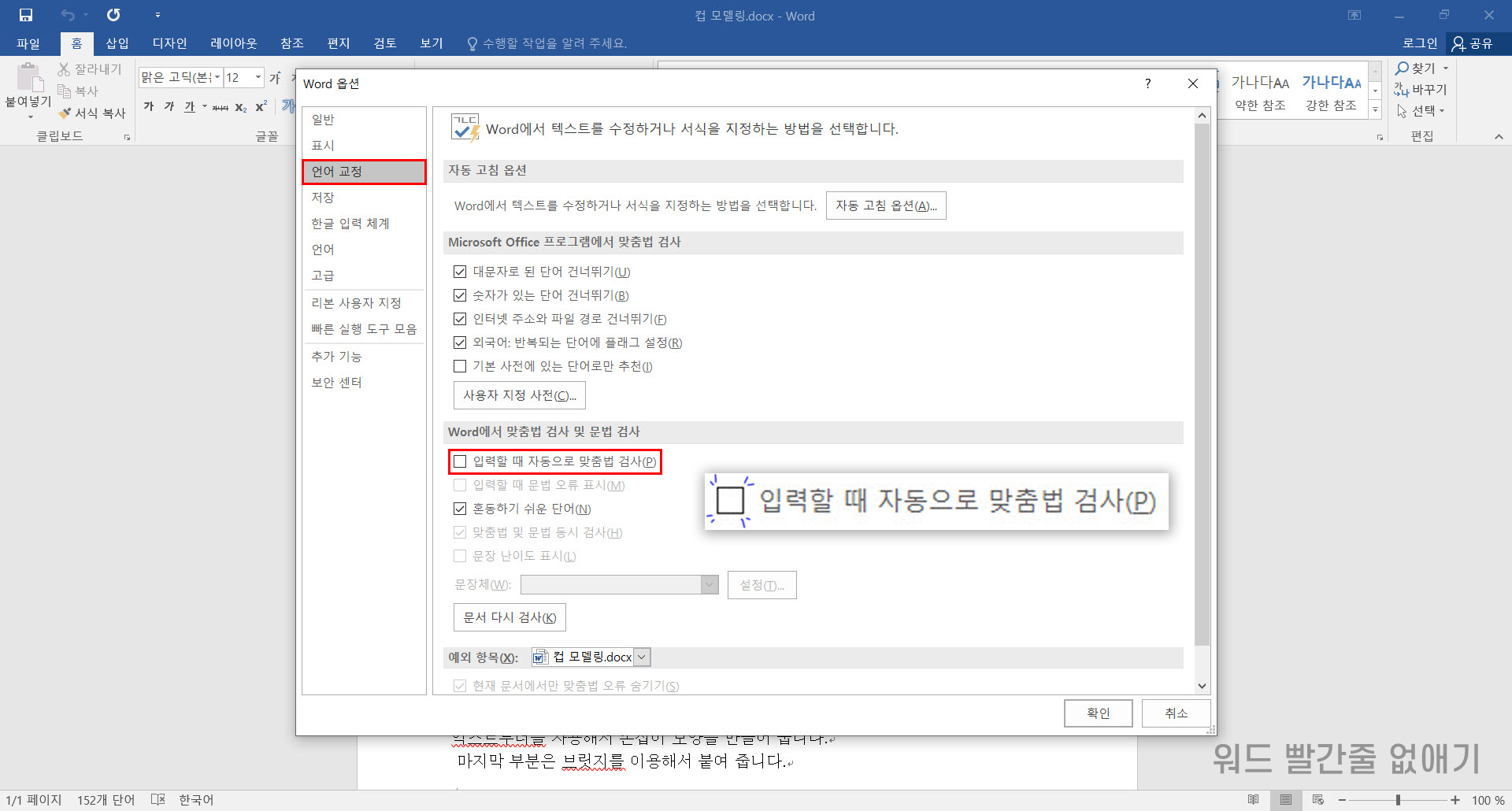This screenshot has height=811, width=1512.
Task: Switch to Web Layout view icon
Action: [x=1318, y=800]
